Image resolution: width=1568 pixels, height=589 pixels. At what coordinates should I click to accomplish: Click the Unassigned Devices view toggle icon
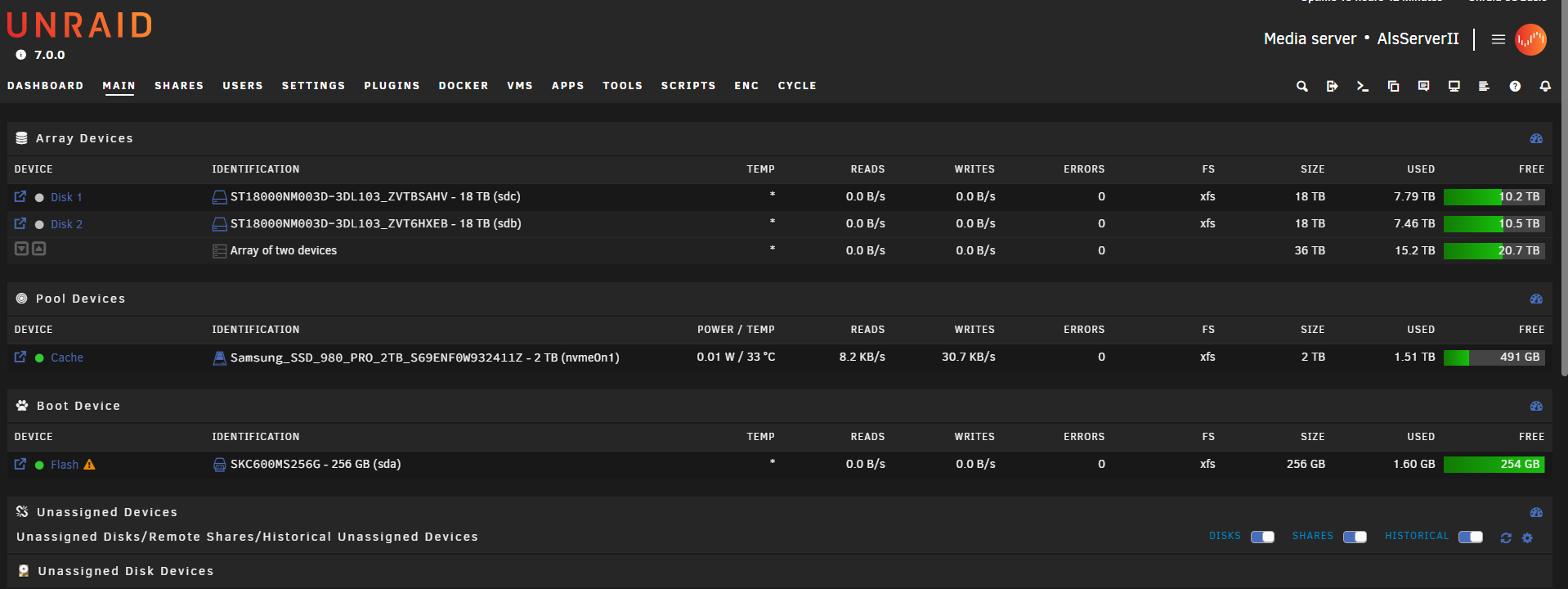click(x=1536, y=512)
